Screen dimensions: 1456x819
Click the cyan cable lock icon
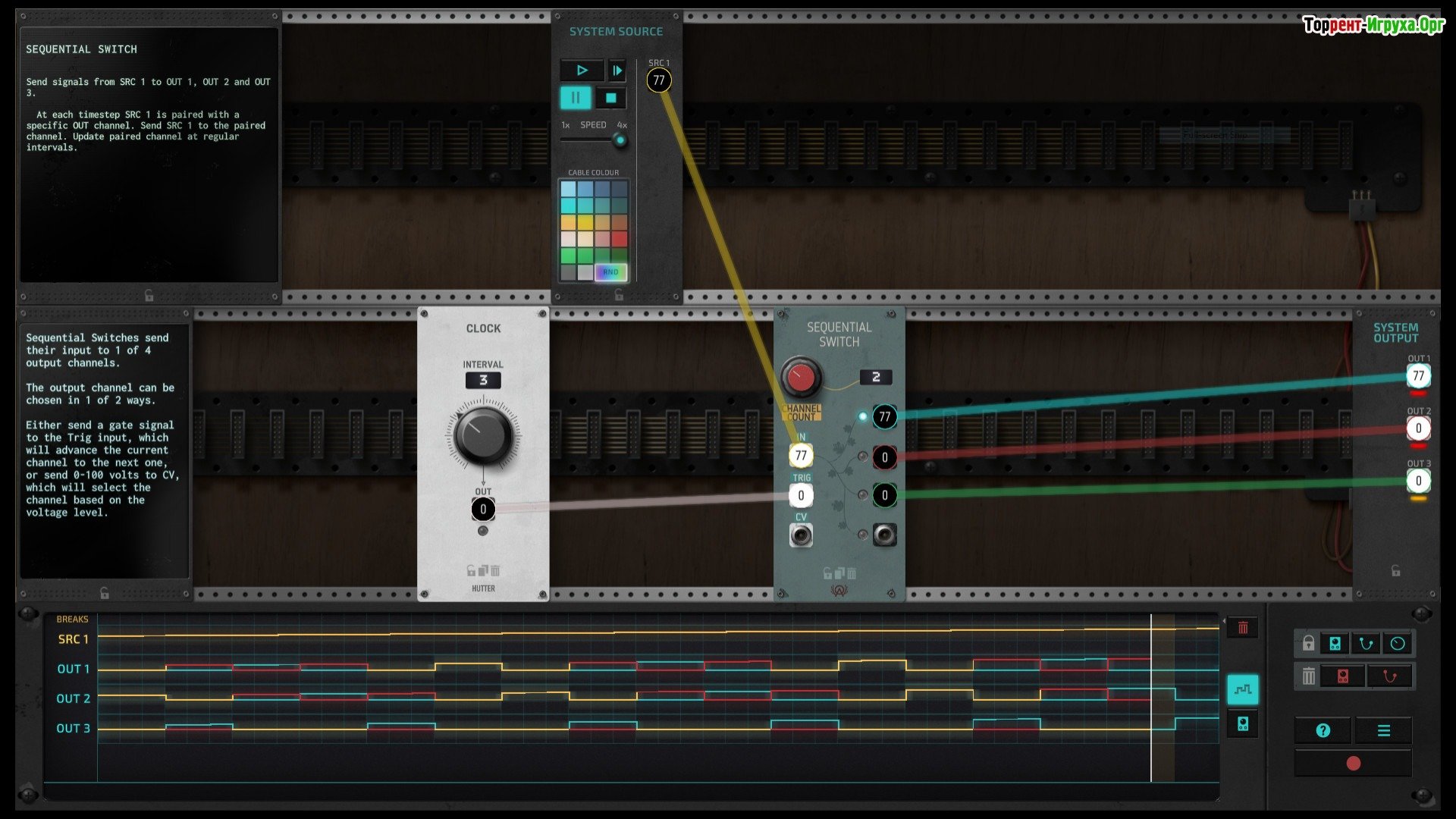[1366, 644]
